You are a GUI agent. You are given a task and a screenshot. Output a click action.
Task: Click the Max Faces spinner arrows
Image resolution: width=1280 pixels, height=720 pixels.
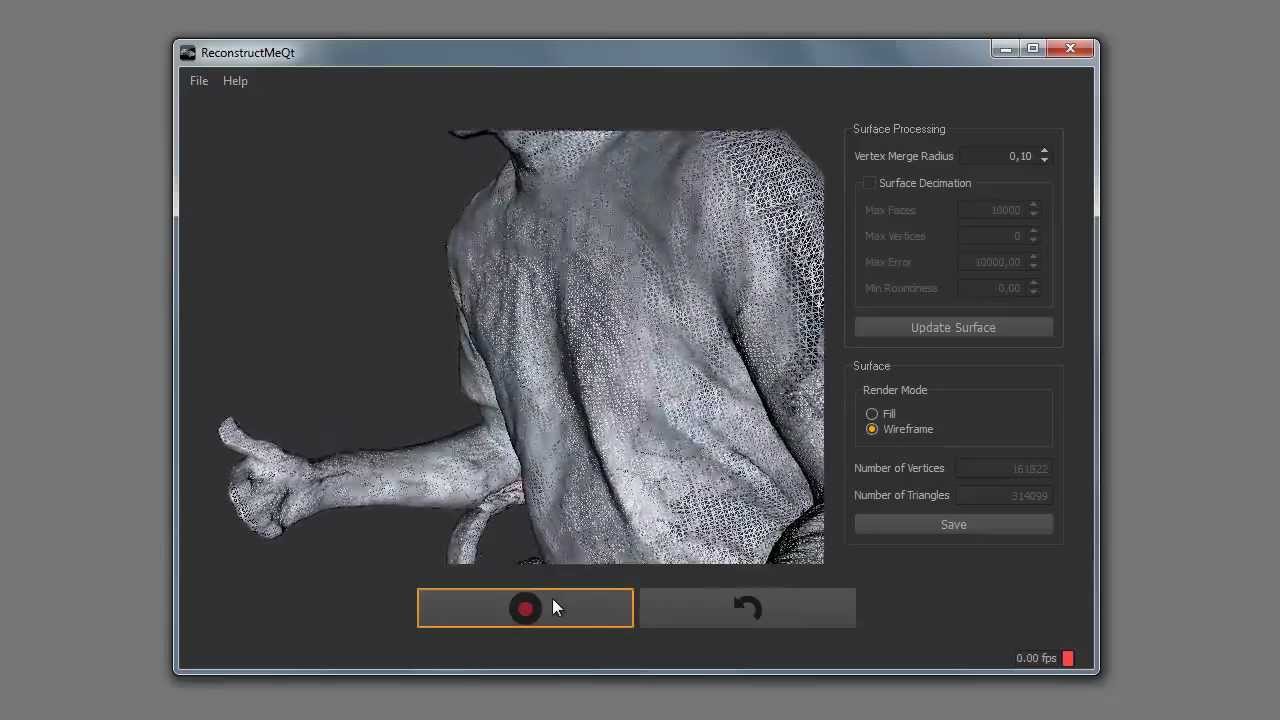(x=1033, y=210)
